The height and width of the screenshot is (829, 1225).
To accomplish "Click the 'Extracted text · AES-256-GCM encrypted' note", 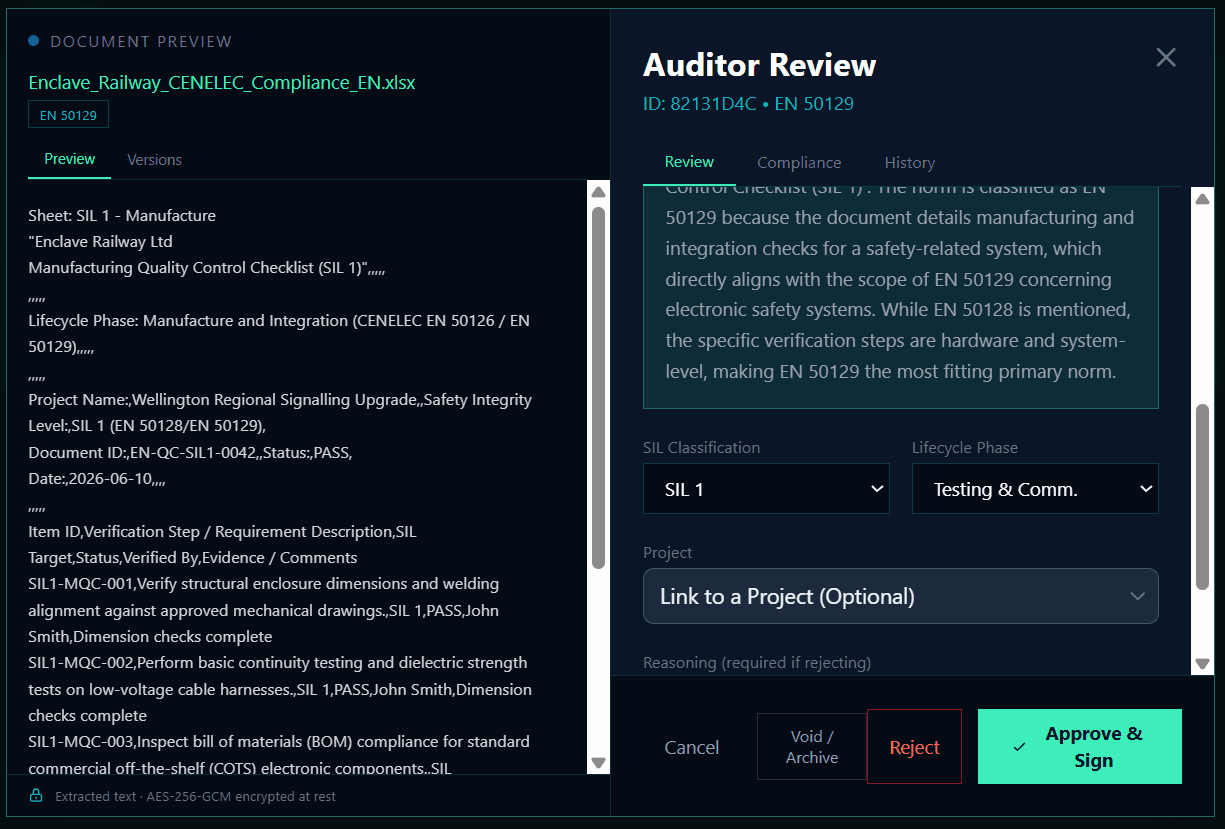I will [x=195, y=797].
